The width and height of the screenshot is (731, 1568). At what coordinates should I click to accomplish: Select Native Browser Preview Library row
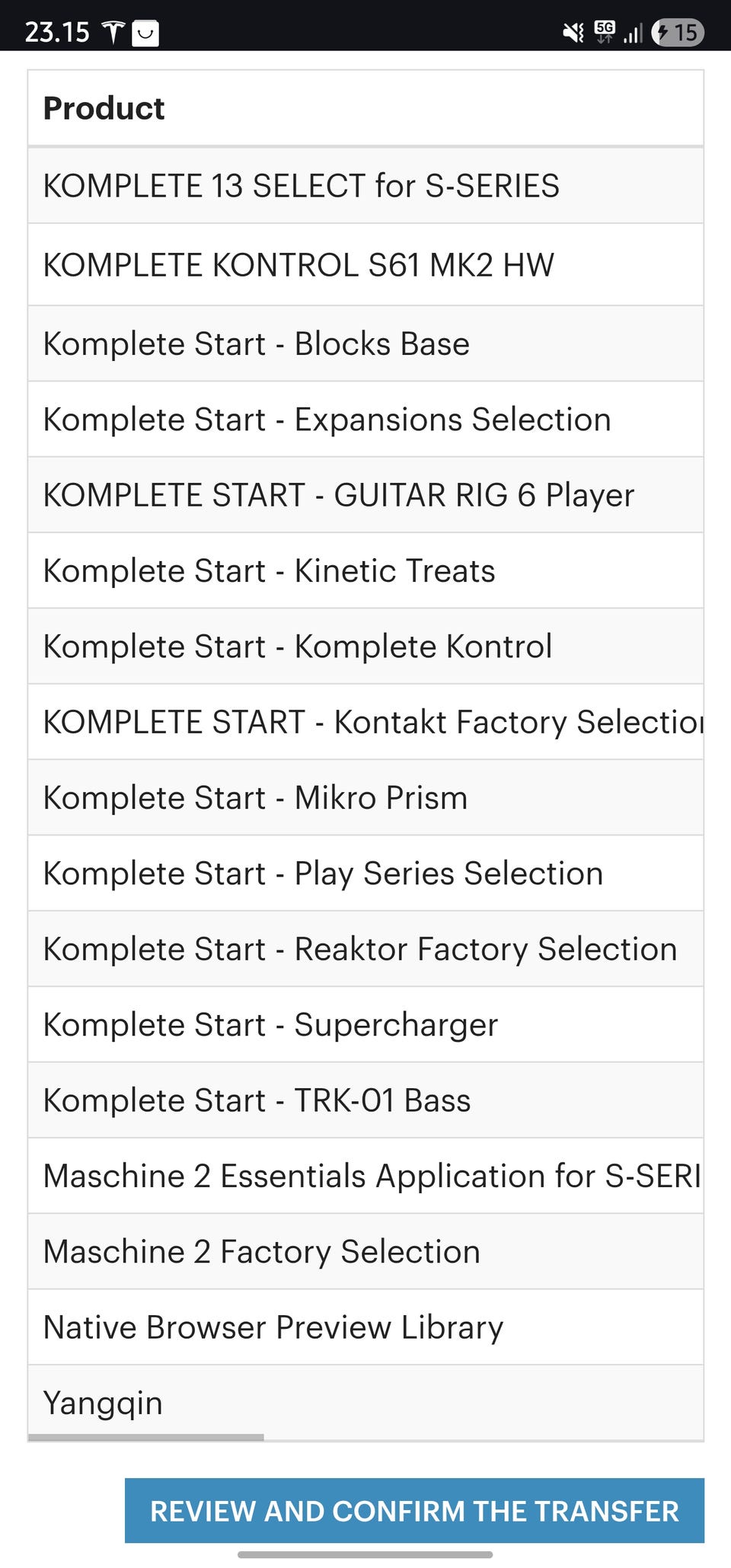(x=273, y=1327)
